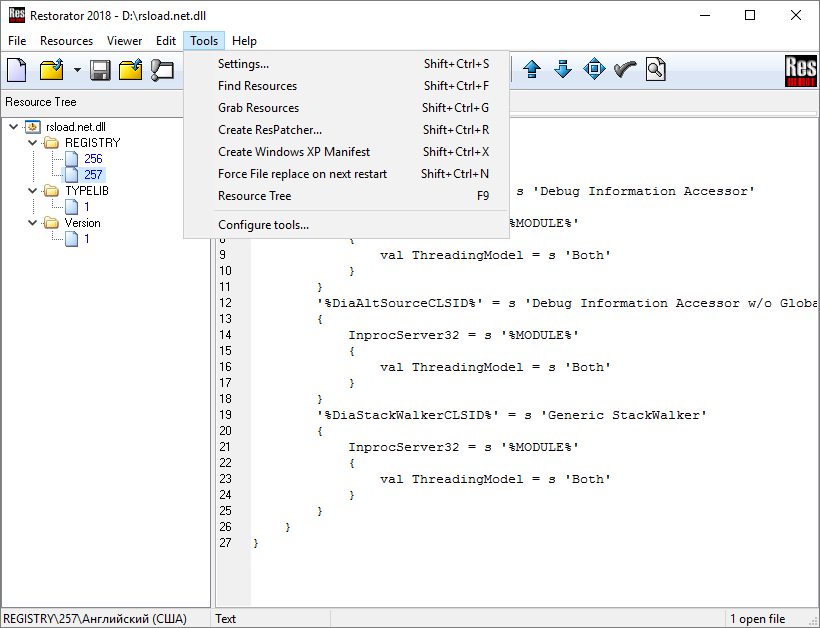This screenshot has width=820, height=628.
Task: Click the ResPatcher tool icon
Action: [x=162, y=70]
